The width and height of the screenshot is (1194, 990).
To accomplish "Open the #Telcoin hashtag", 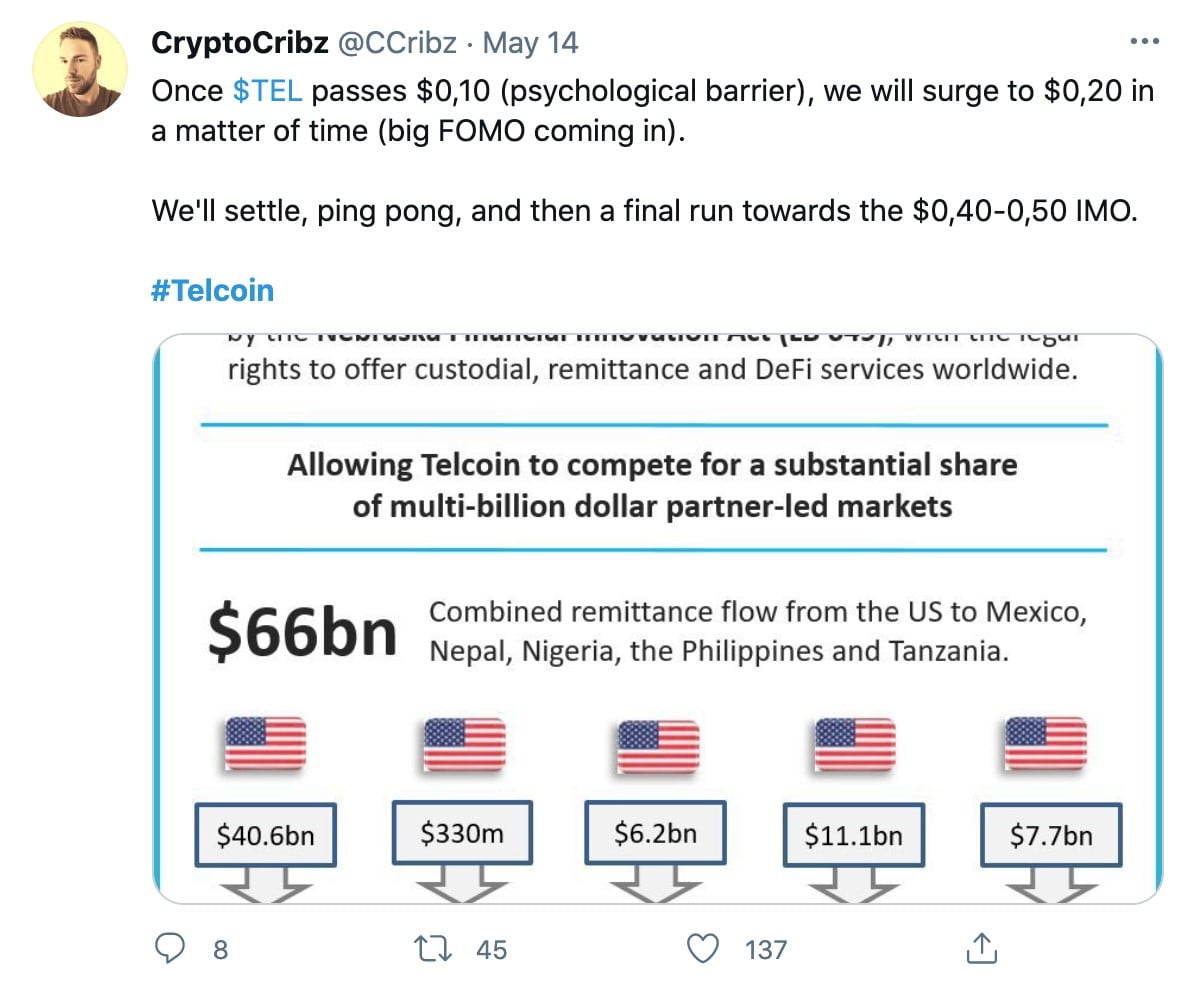I will 212,291.
